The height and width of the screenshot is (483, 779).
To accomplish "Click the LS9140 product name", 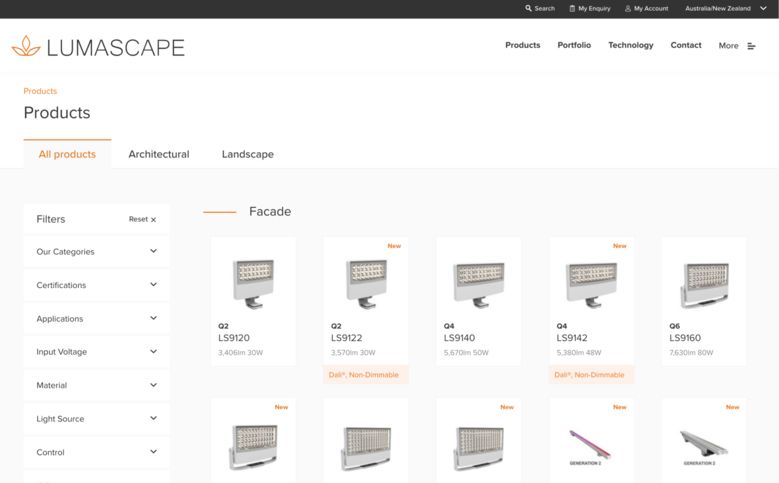I will click(x=459, y=338).
